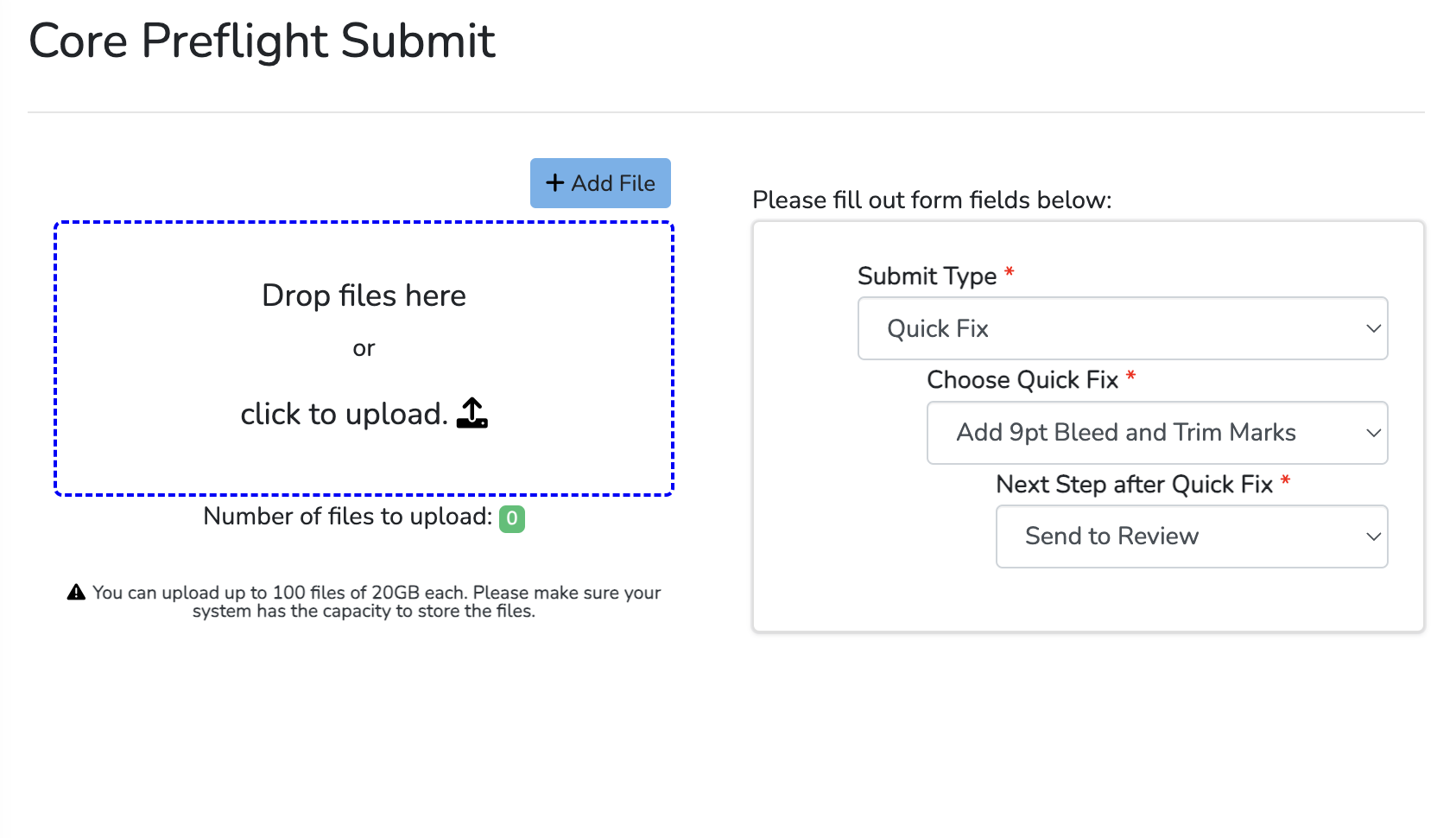Viewport: 1456px width, 838px height.
Task: Click the plus icon on Add File
Action: coord(555,183)
